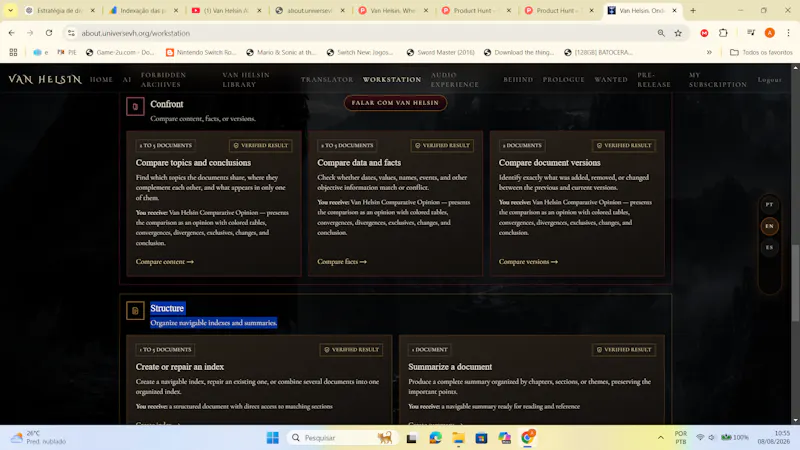Open the Audio Experience menu item
The image size is (800, 450).
click(x=455, y=80)
